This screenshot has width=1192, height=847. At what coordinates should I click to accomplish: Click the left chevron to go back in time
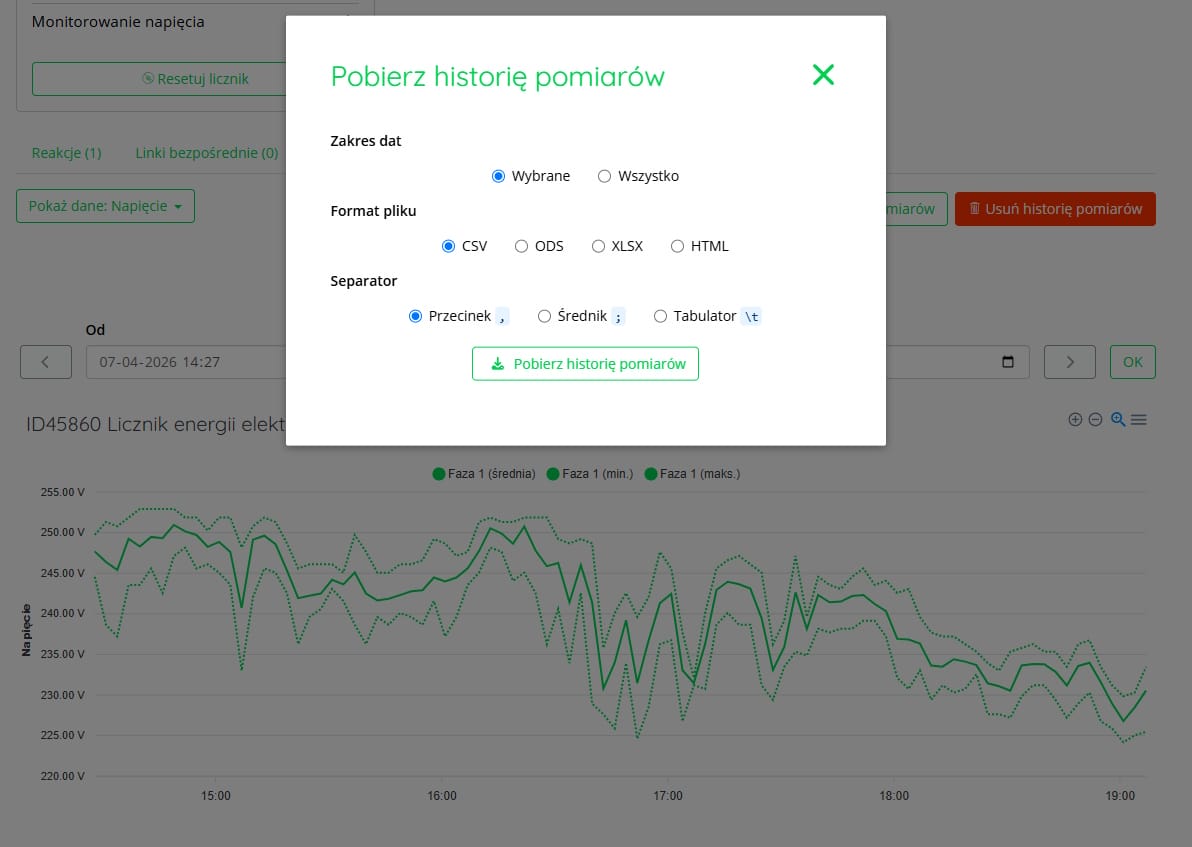pos(45,361)
